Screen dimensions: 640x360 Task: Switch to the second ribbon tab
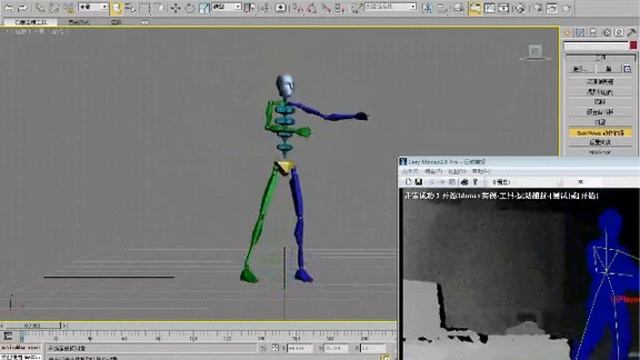click(x=79, y=22)
